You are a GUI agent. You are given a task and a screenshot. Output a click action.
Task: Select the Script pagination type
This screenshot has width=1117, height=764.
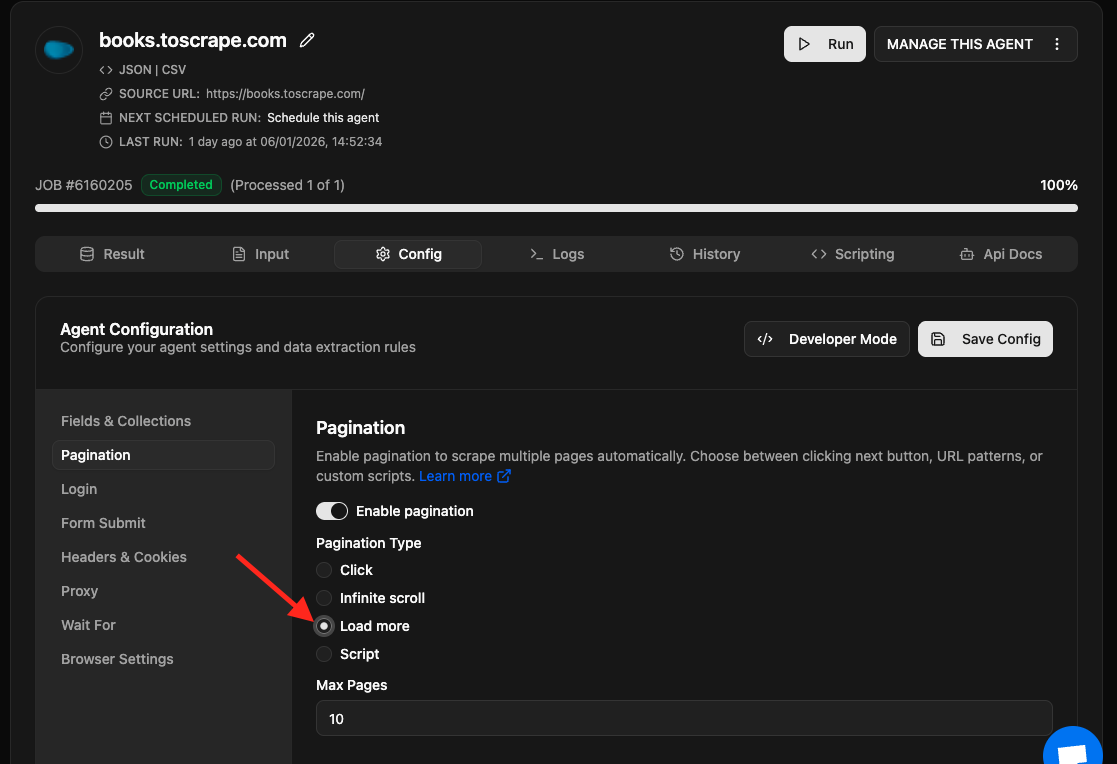(x=324, y=654)
